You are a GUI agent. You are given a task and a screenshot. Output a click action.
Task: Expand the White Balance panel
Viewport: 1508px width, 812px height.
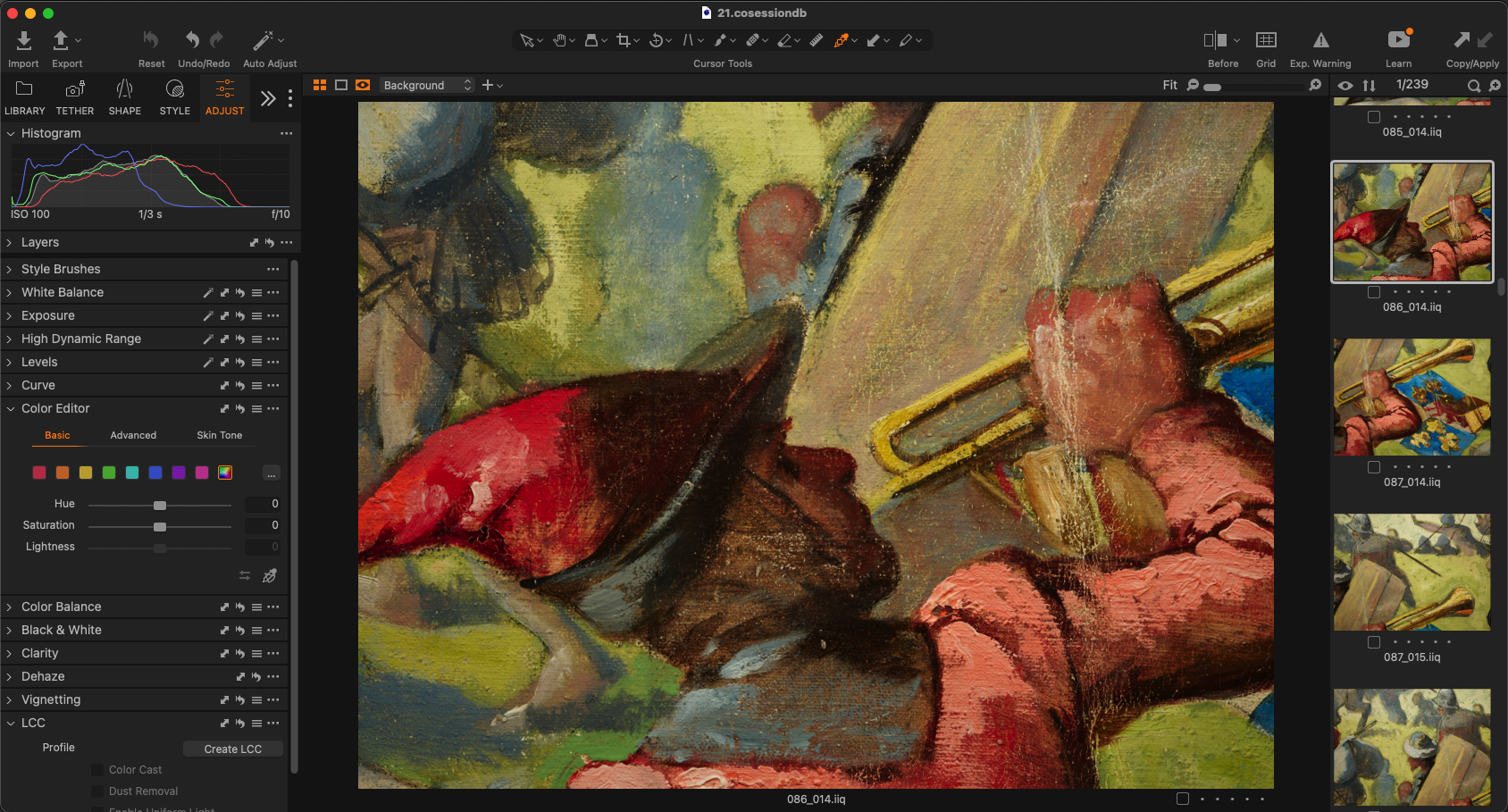(x=11, y=292)
